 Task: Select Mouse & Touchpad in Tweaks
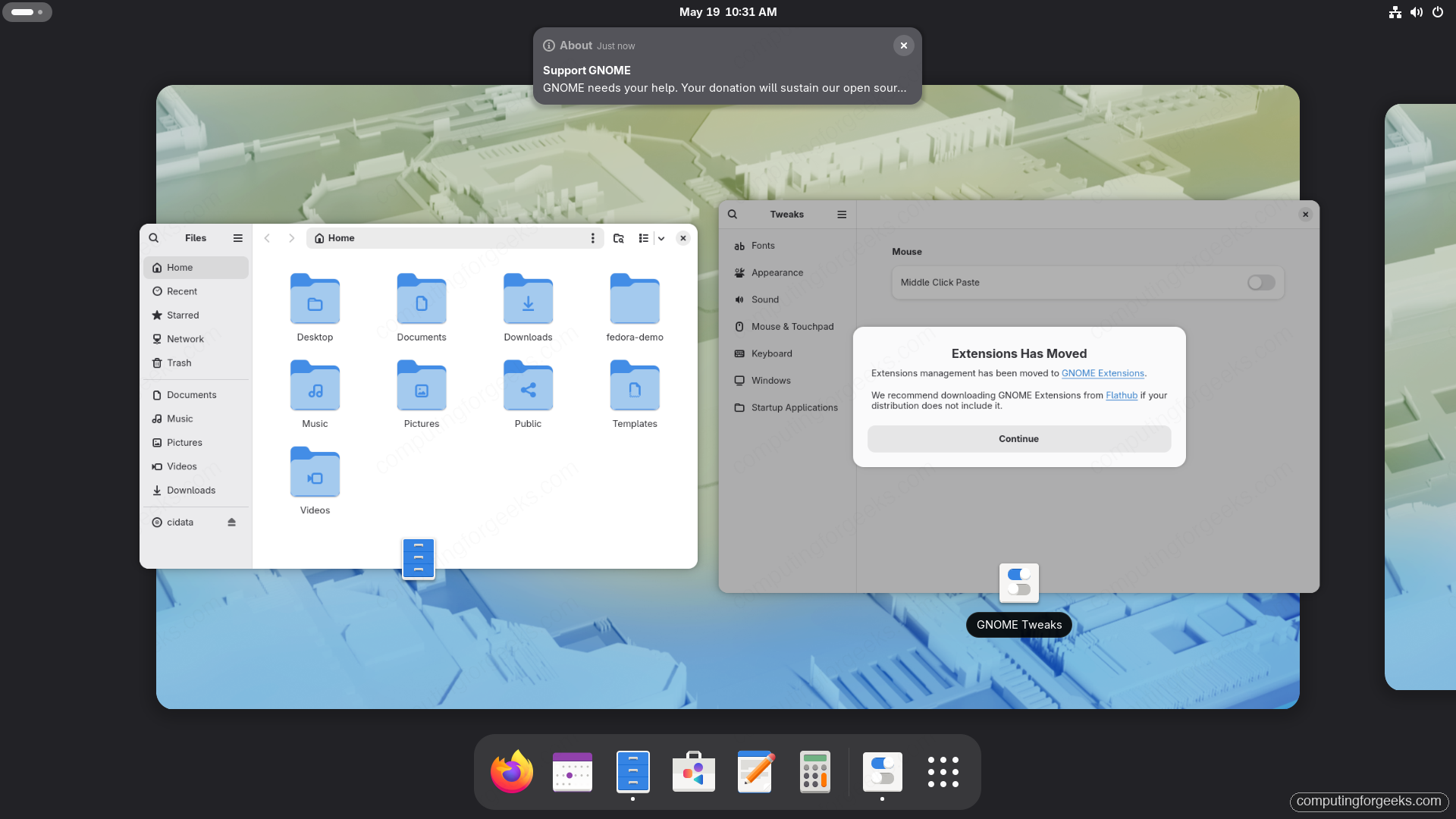787,327
